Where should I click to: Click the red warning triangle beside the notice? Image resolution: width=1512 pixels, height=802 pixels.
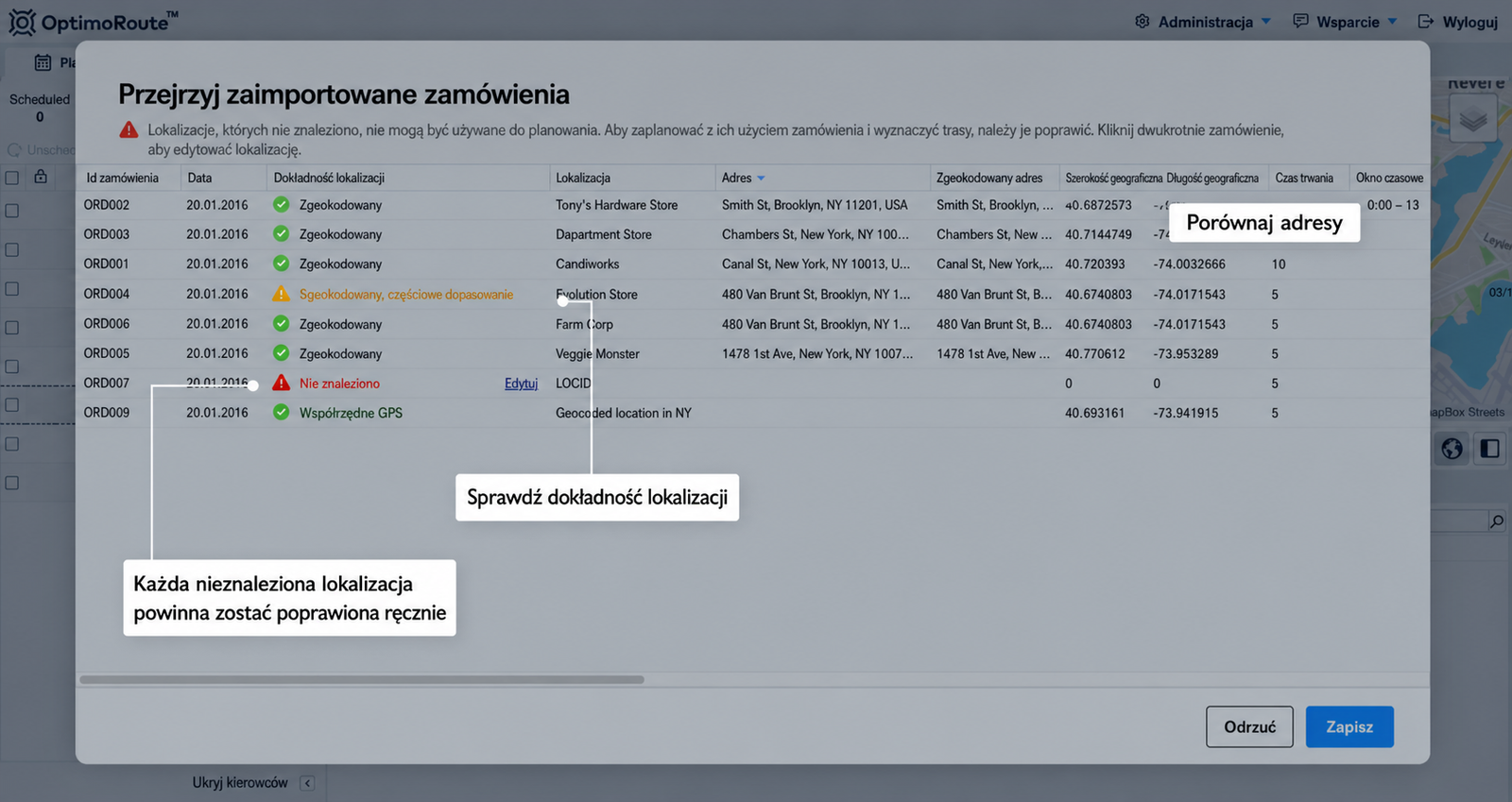coord(129,130)
